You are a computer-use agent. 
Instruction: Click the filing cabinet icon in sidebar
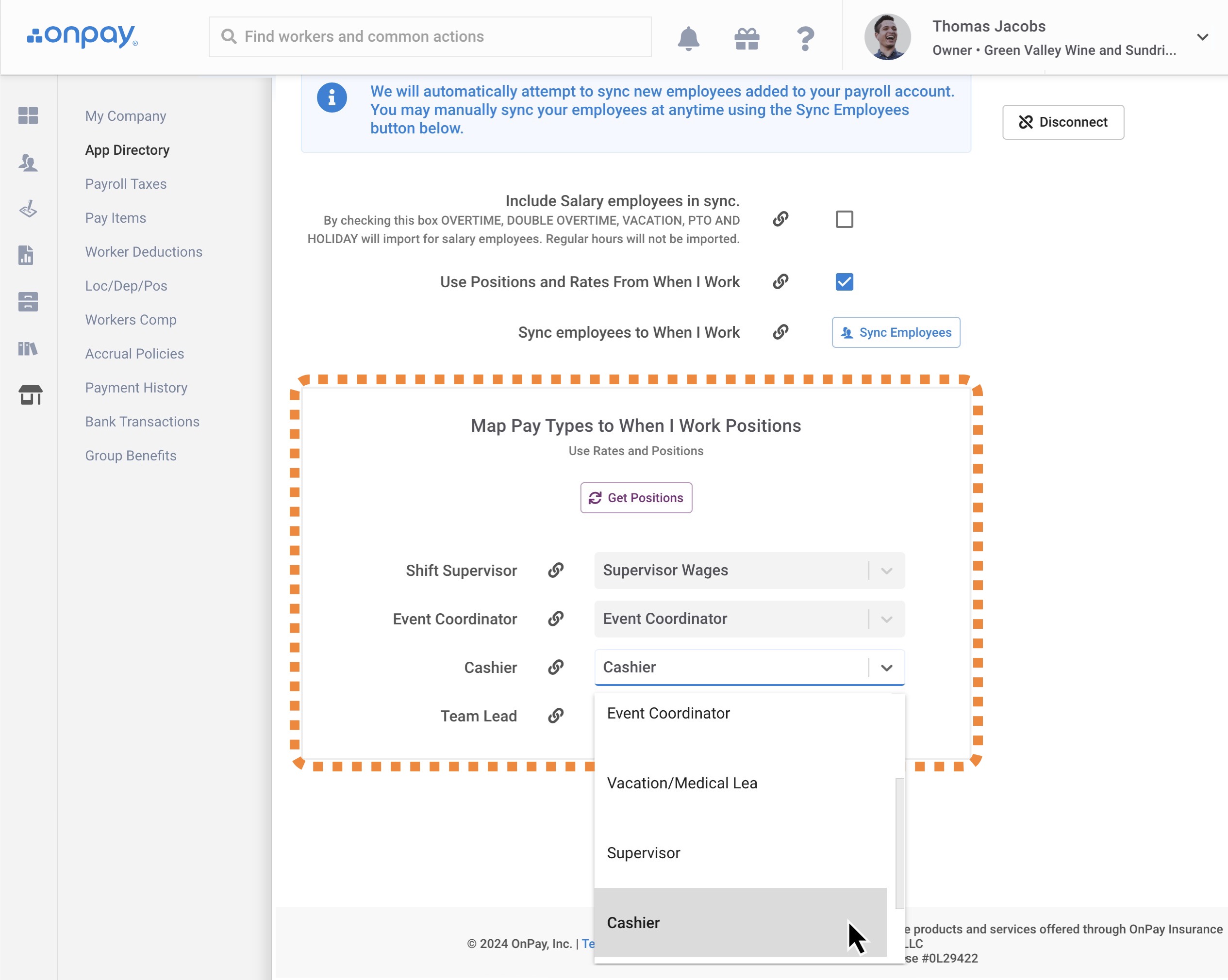click(28, 302)
